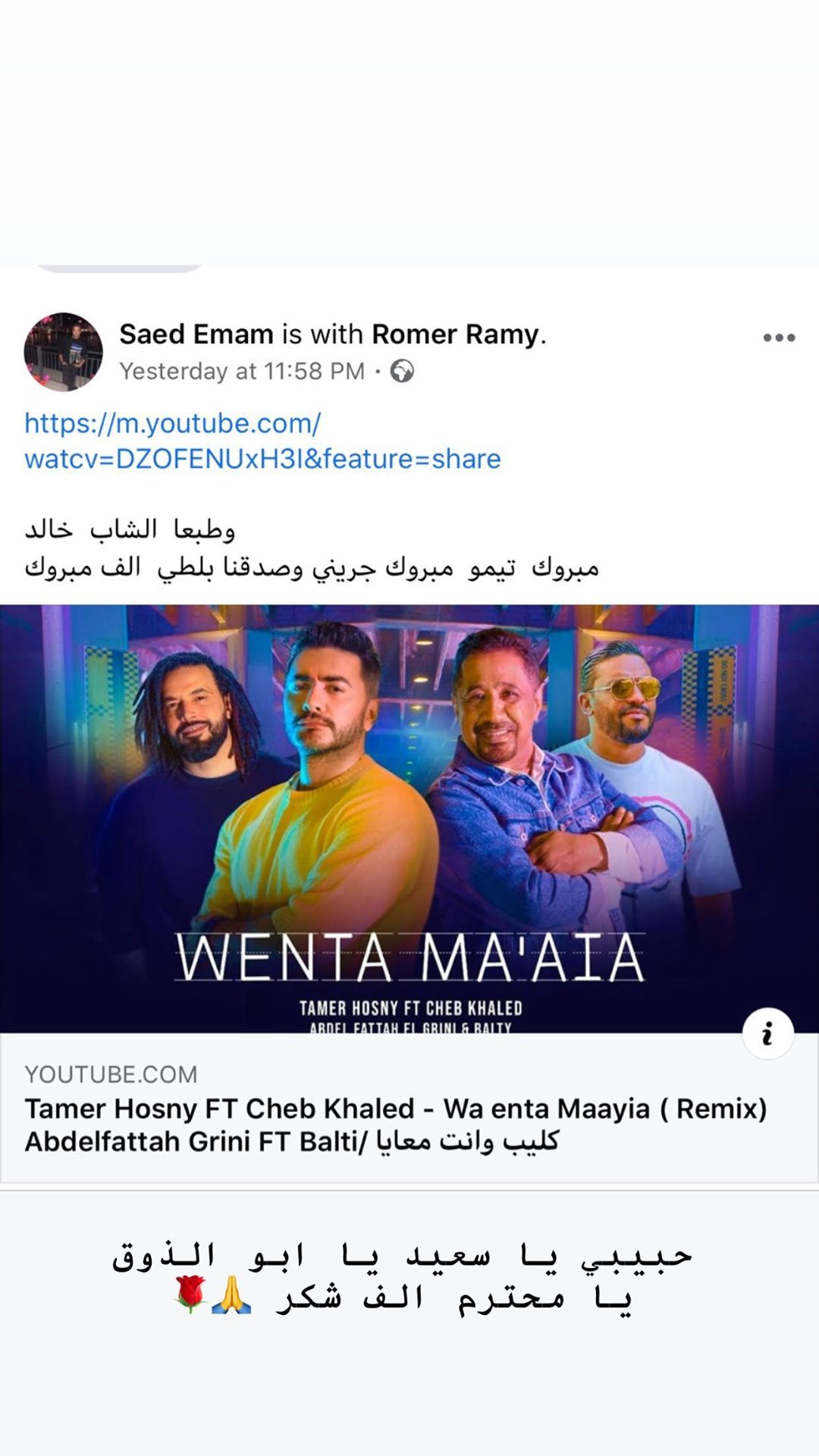Screen dimensions: 819x1456
Task: Tap the Arabic thank-you story caption
Action: click(402, 1277)
